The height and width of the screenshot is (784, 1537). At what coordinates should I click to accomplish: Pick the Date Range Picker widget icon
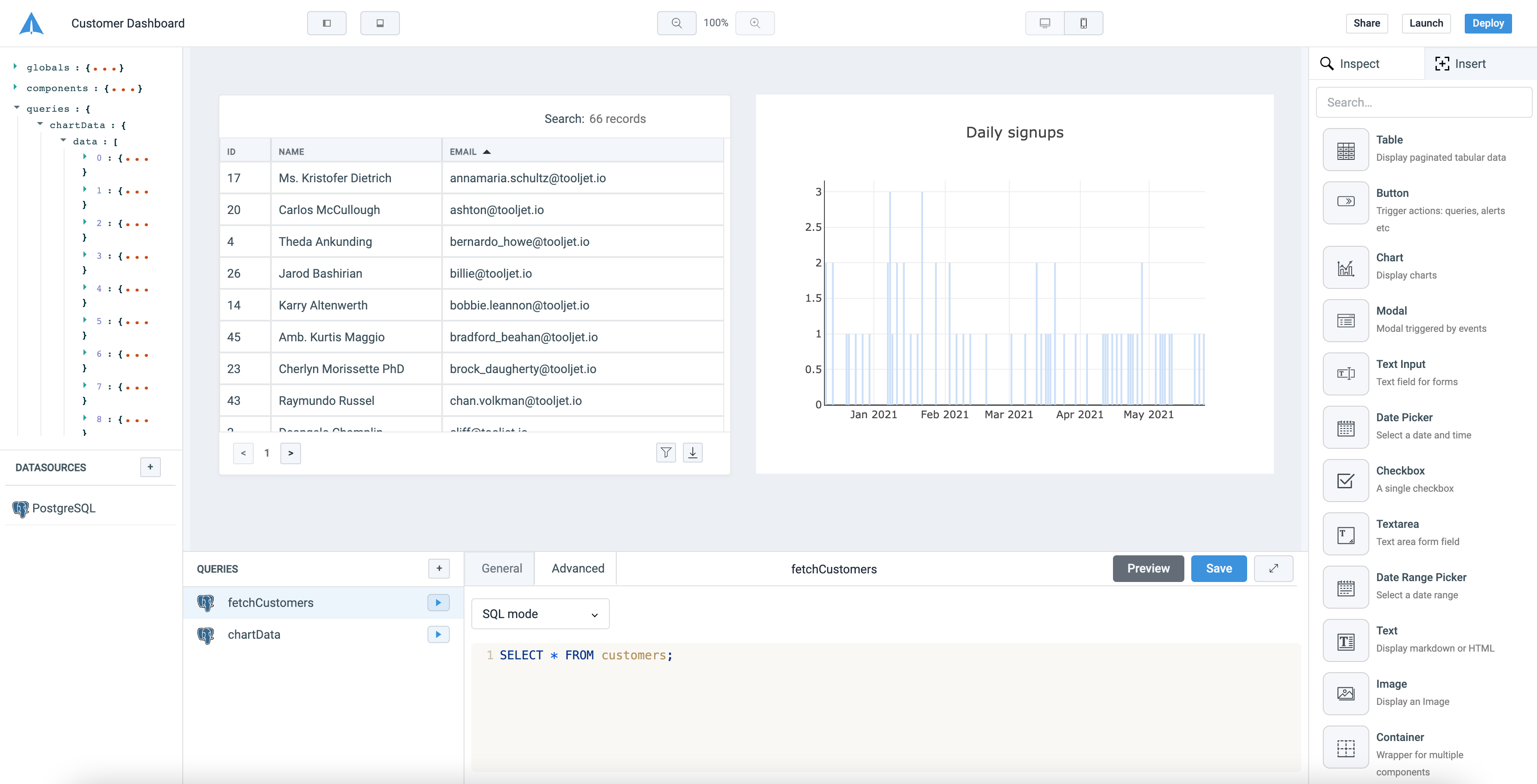(1346, 587)
